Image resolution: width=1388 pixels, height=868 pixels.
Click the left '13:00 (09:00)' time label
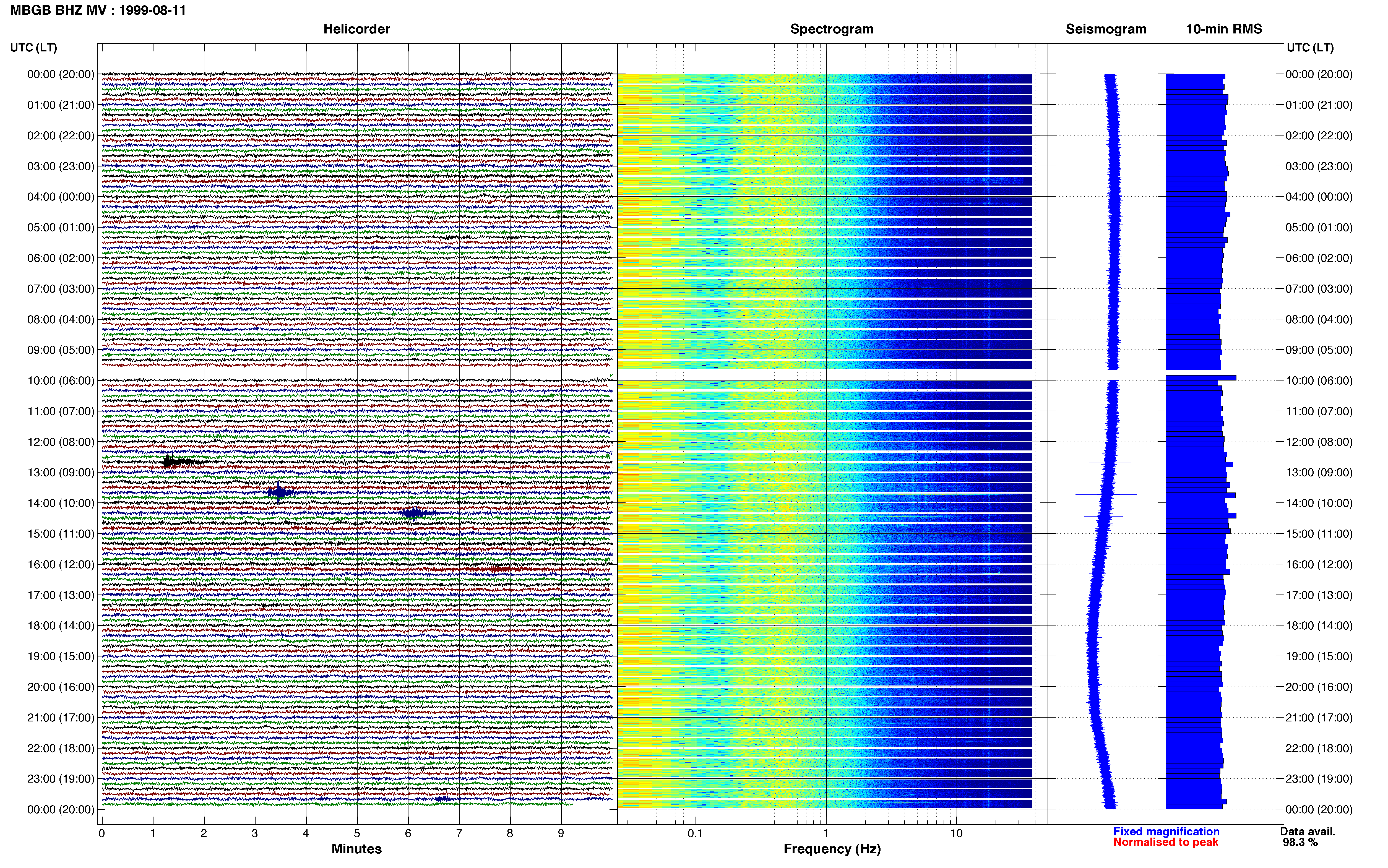click(x=61, y=473)
